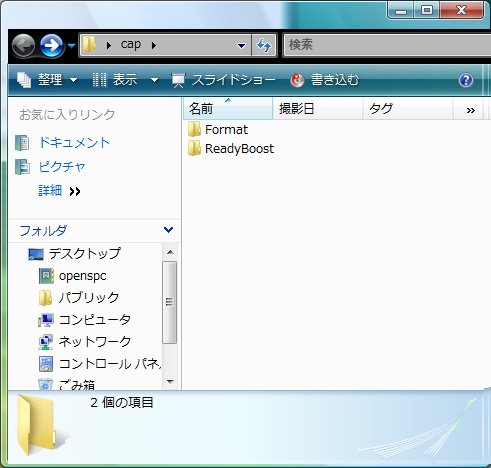Viewport: 491px width, 468px height.
Task: Click the Back navigation arrow button
Action: tap(23, 45)
